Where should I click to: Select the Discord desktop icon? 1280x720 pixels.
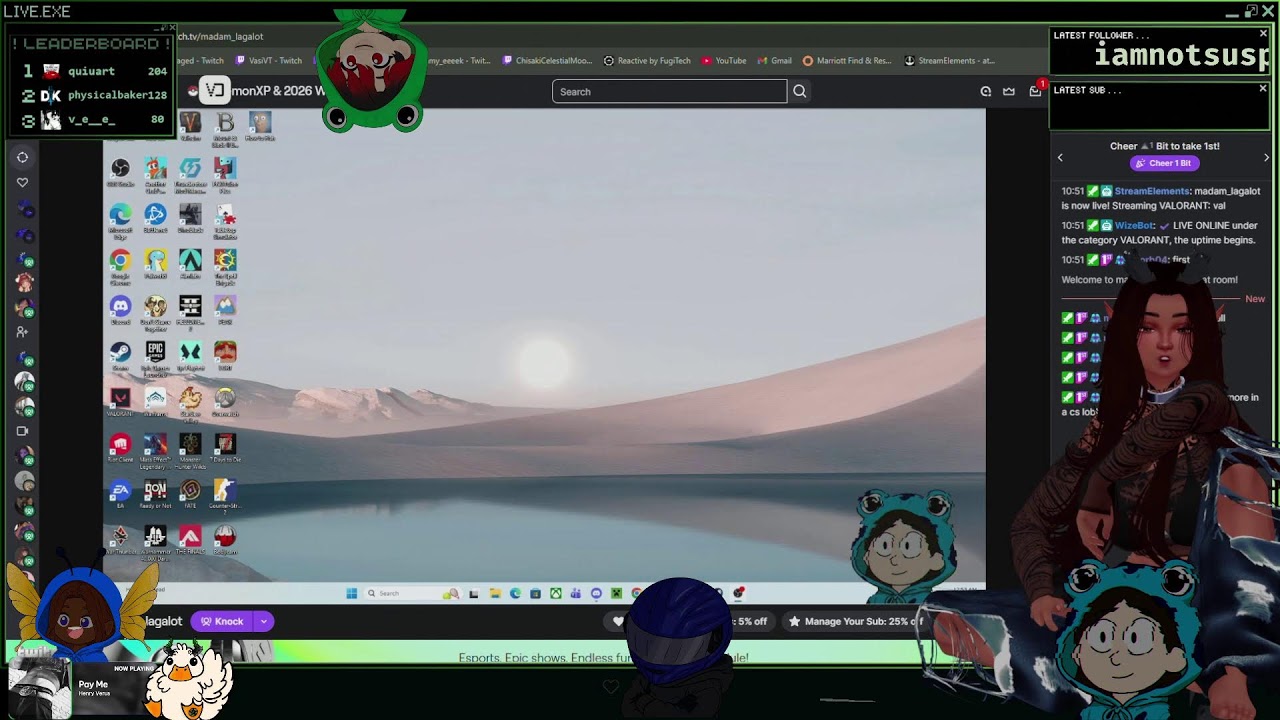pos(120,310)
